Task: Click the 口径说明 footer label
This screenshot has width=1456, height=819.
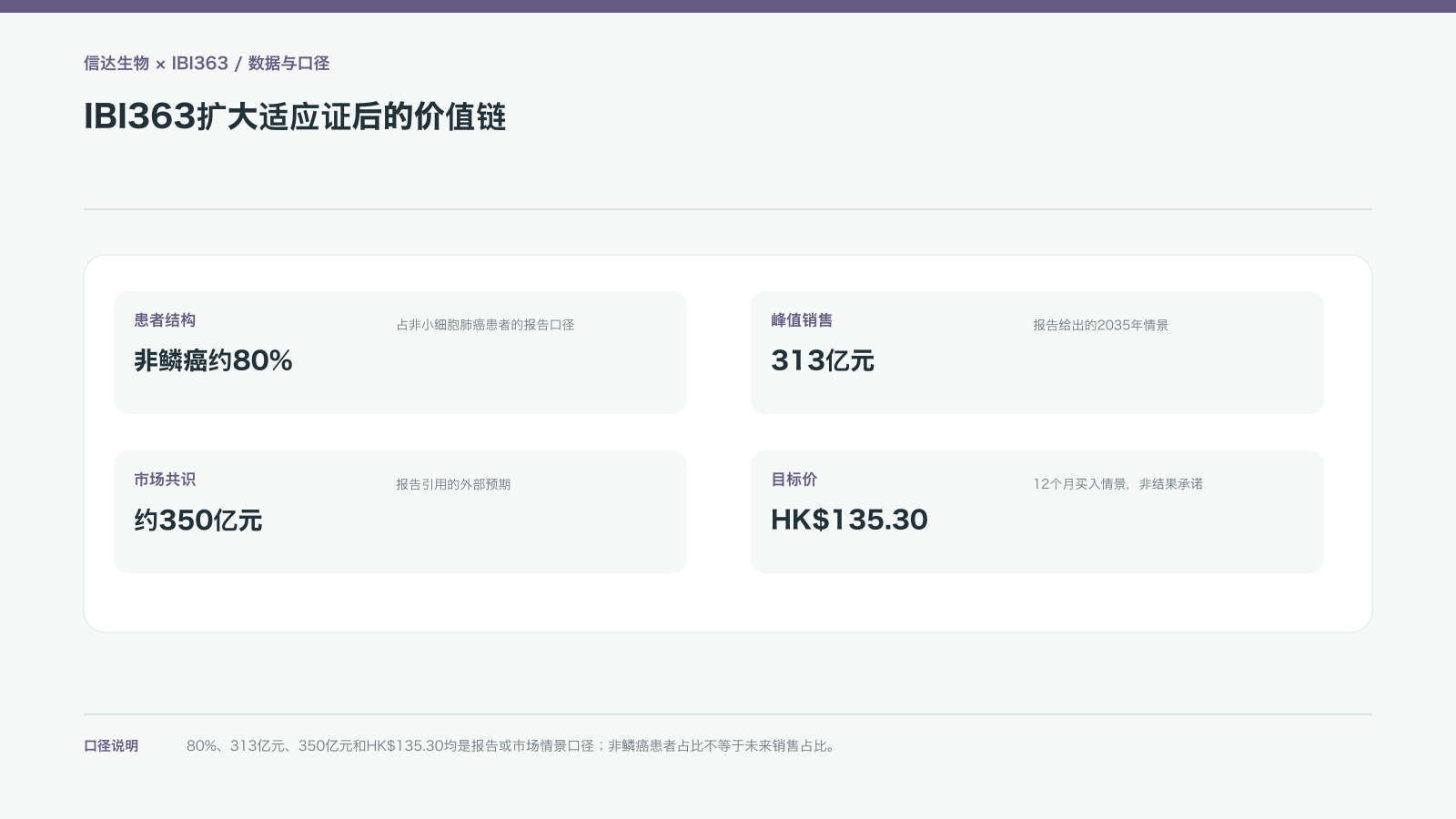Action: (x=111, y=746)
